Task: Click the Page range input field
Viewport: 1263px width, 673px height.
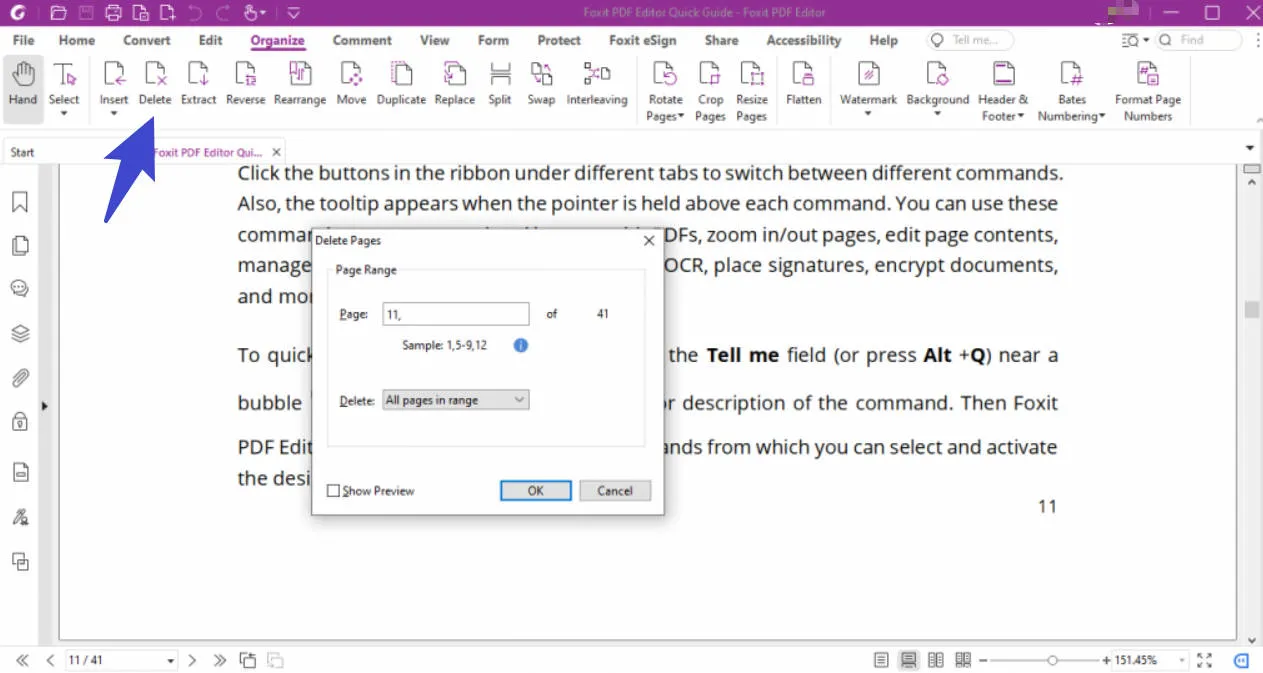Action: pos(455,313)
